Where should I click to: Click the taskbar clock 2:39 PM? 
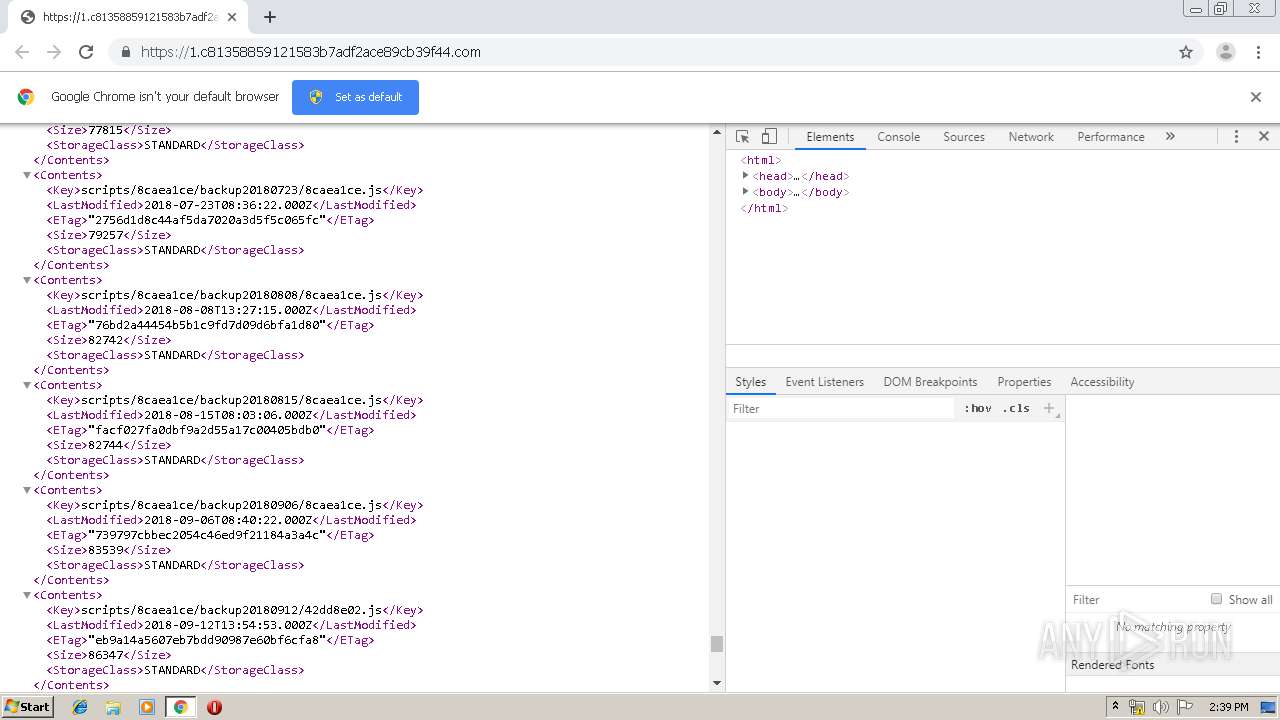click(x=1228, y=707)
